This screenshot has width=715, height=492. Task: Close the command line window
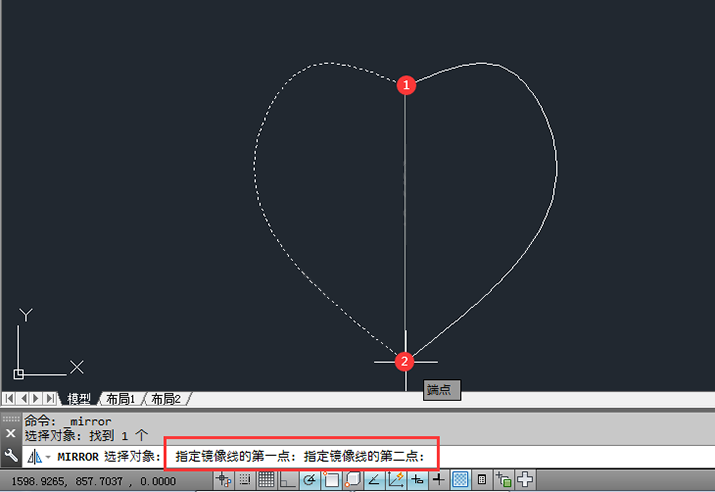(x=11, y=433)
